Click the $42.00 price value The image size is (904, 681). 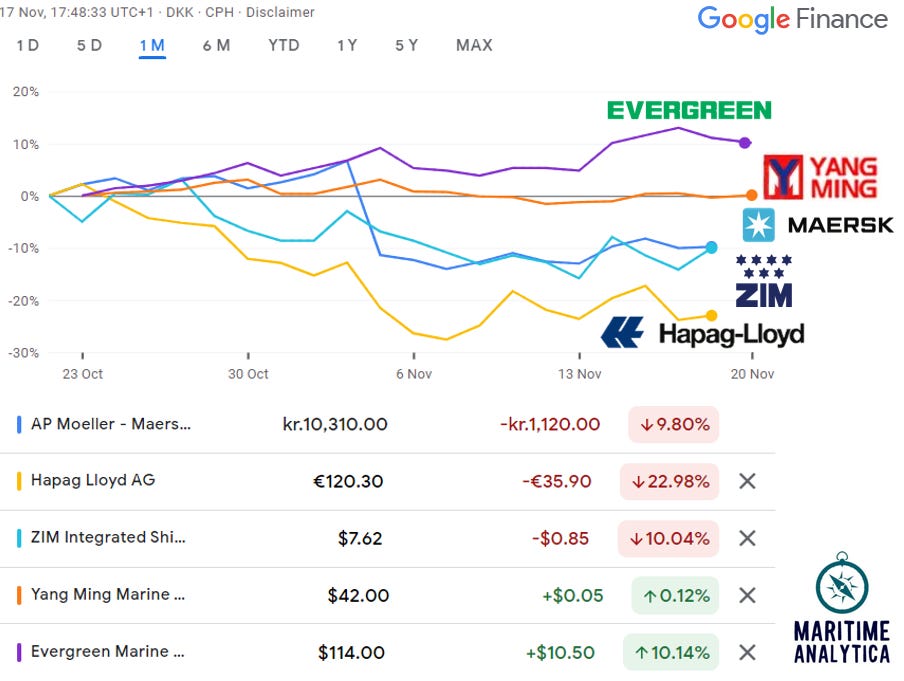pos(358,595)
